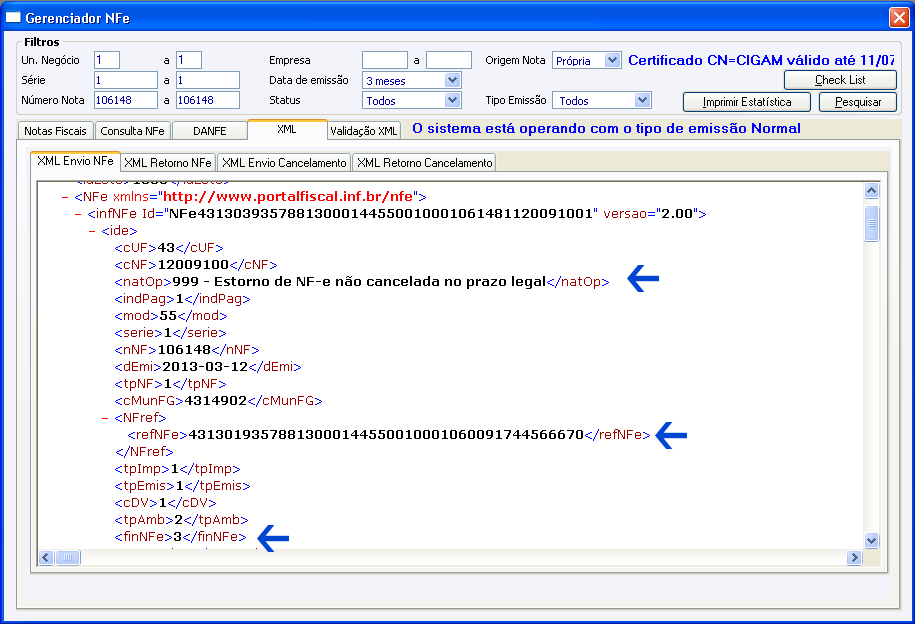Click the emissão Normal status message

[606, 128]
